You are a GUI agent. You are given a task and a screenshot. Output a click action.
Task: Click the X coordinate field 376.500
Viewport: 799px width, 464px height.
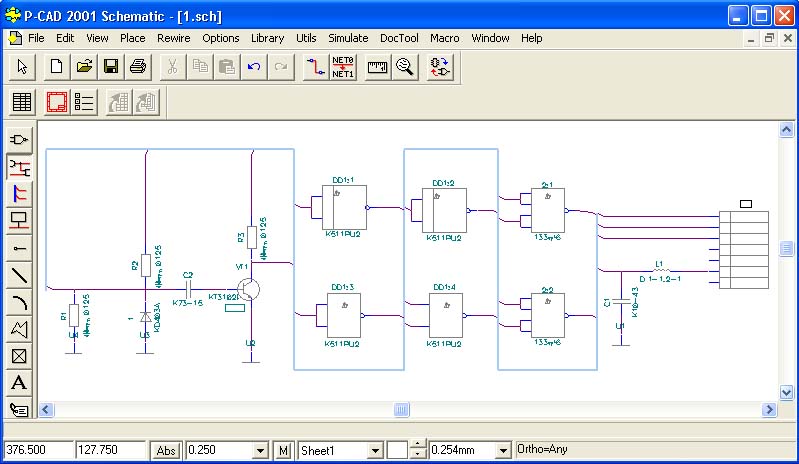click(x=39, y=450)
